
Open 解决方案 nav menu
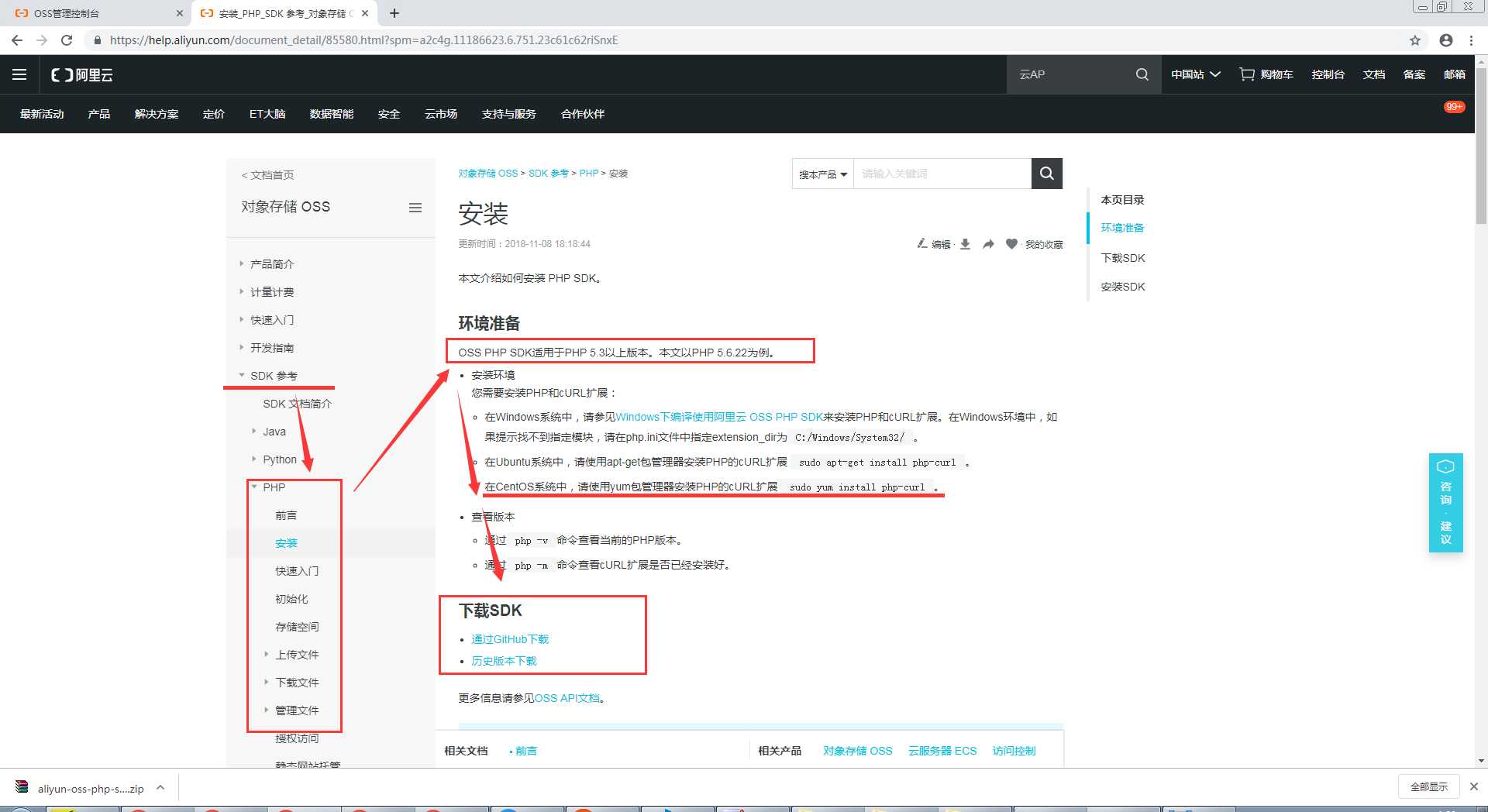click(157, 114)
